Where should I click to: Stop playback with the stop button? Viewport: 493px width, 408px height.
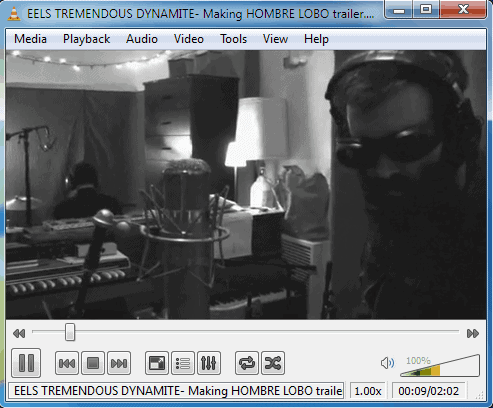[93, 363]
